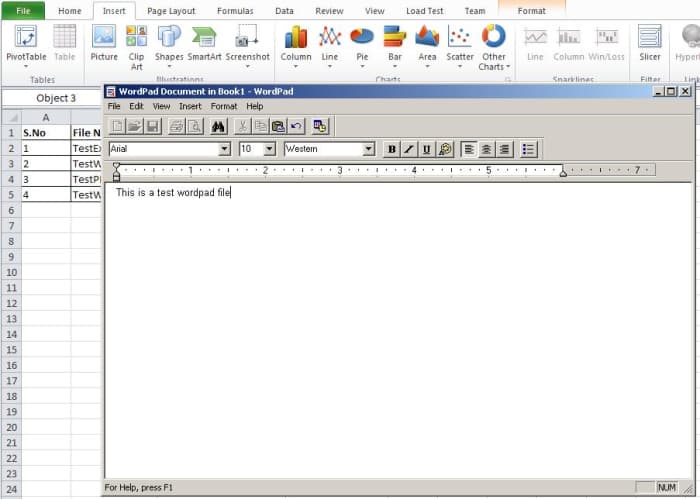Open the Western script dropdown
700x499 pixels.
[369, 149]
